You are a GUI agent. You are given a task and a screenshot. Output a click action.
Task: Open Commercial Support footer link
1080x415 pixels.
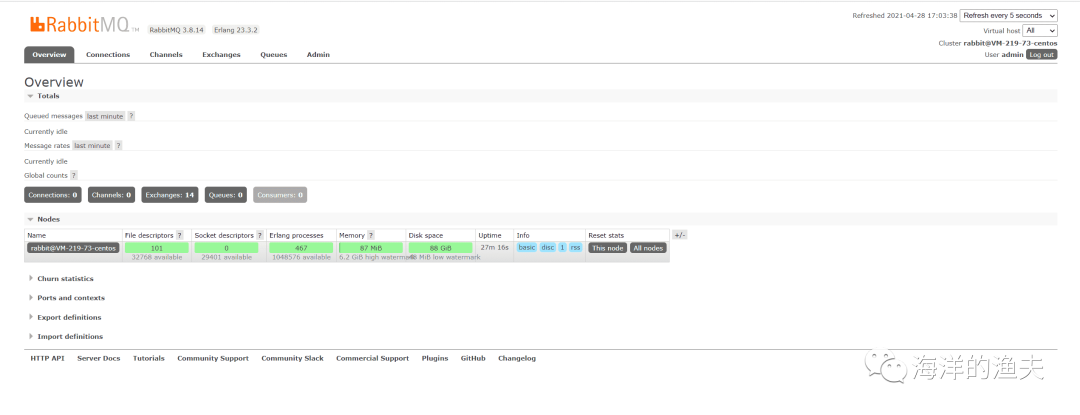(x=373, y=359)
